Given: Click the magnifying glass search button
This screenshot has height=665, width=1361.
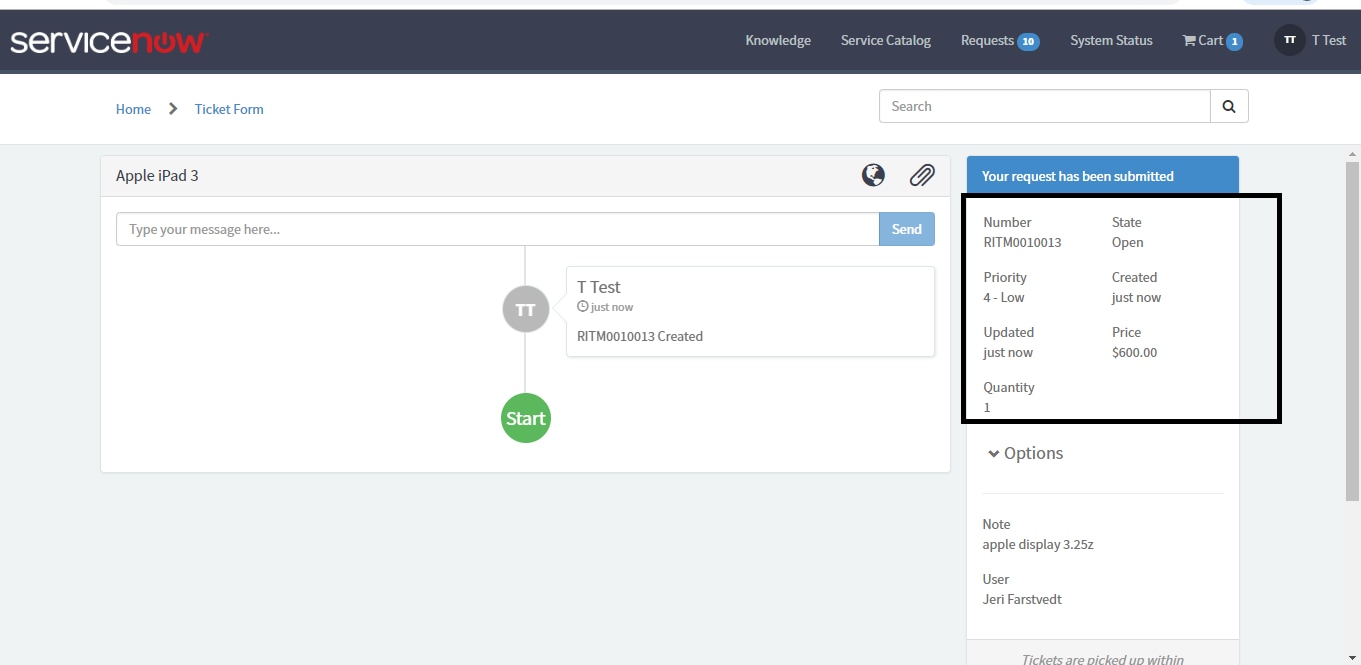Looking at the screenshot, I should click(x=1229, y=106).
